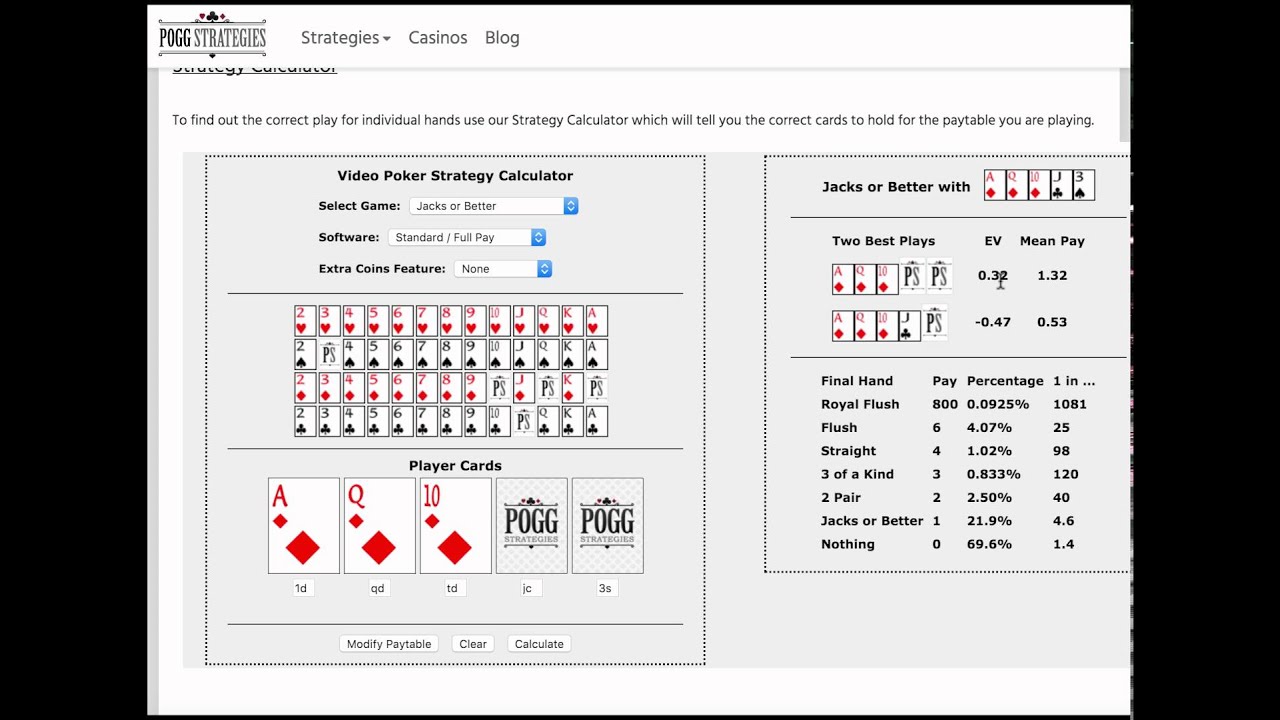The image size is (1280, 720).
Task: Pick the 10 of clubs card
Action: coord(499,421)
